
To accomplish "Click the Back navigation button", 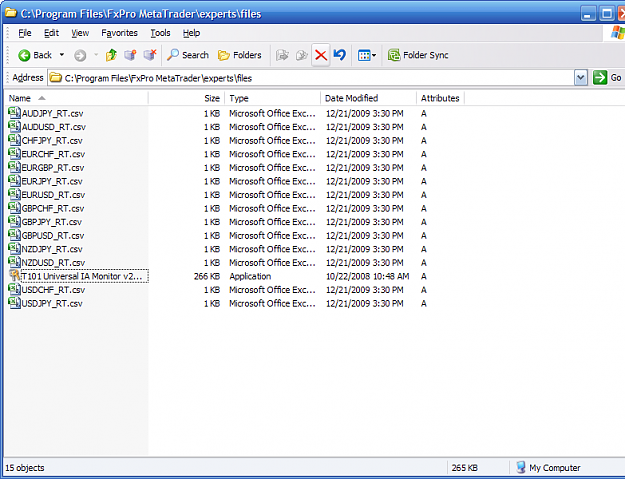I will (34, 55).
